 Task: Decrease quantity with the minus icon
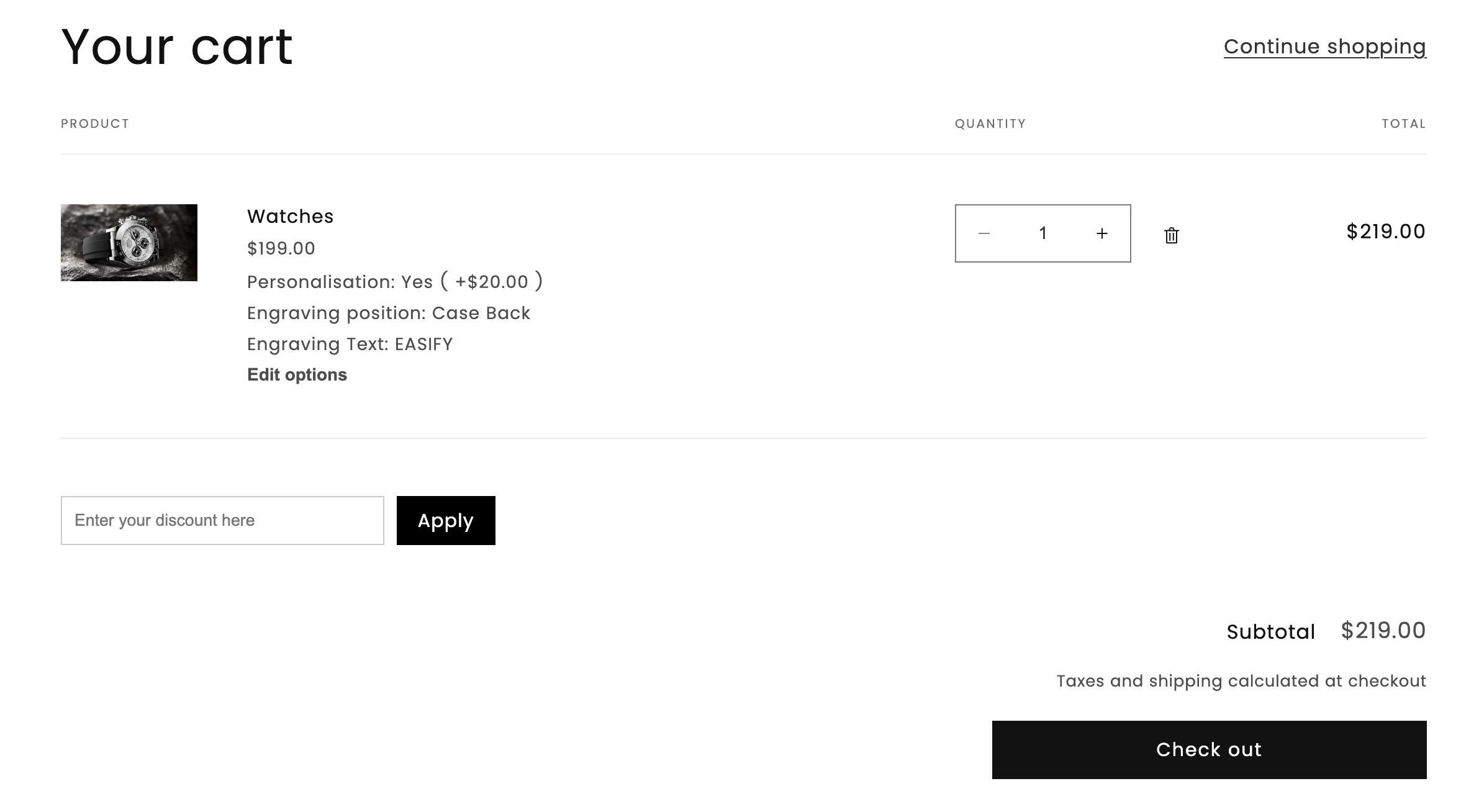(984, 233)
